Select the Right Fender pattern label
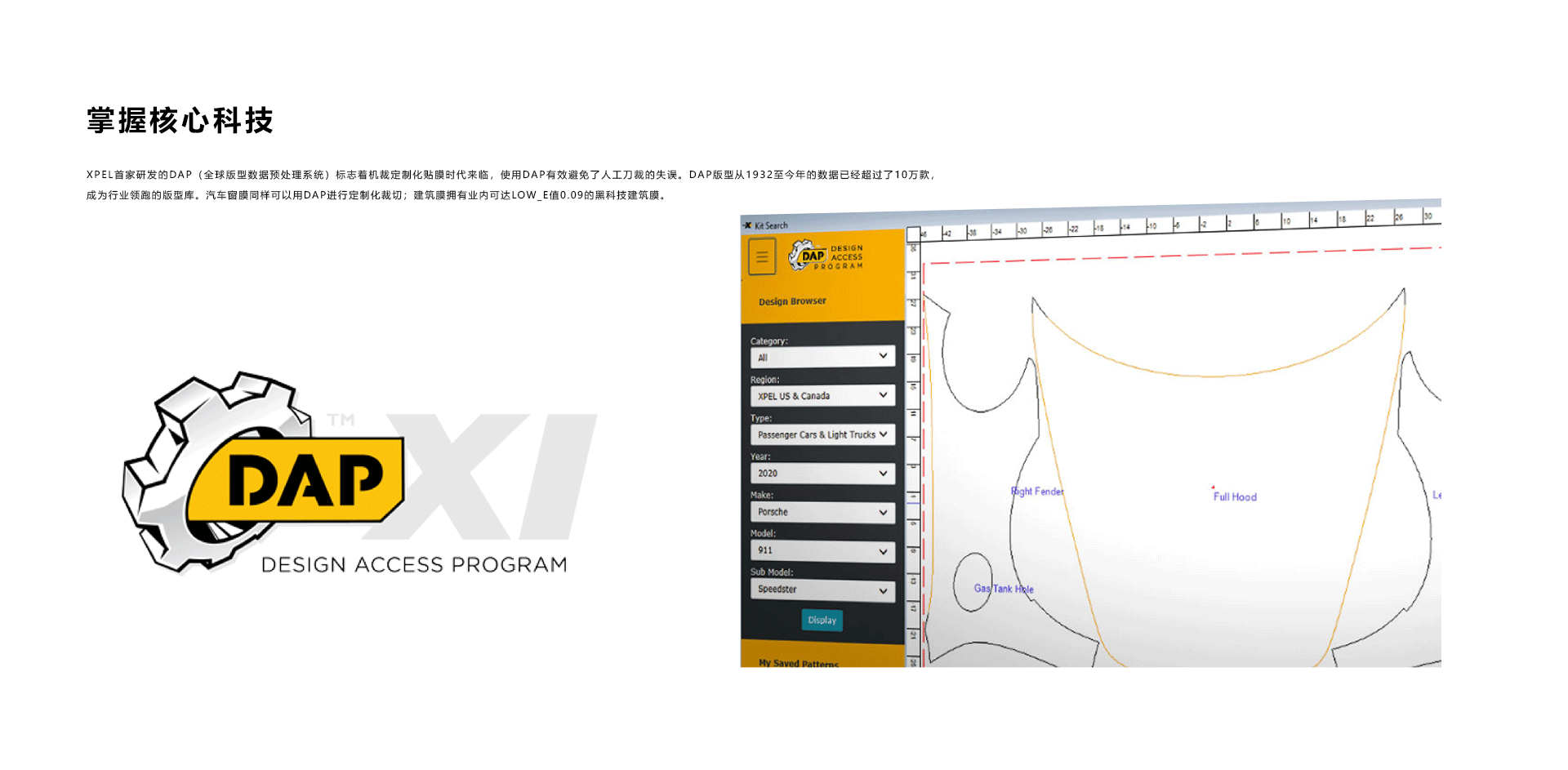1568x770 pixels. coord(1037,492)
